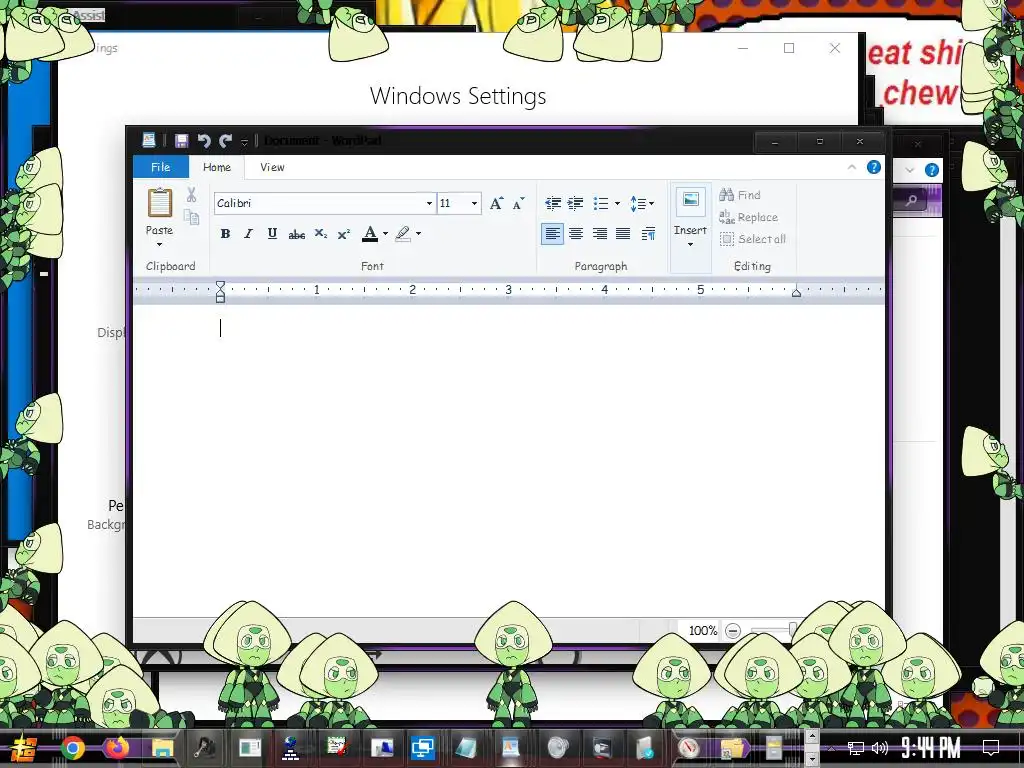Apply the text highlight color pen
This screenshot has width=1024, height=768.
pyautogui.click(x=403, y=234)
